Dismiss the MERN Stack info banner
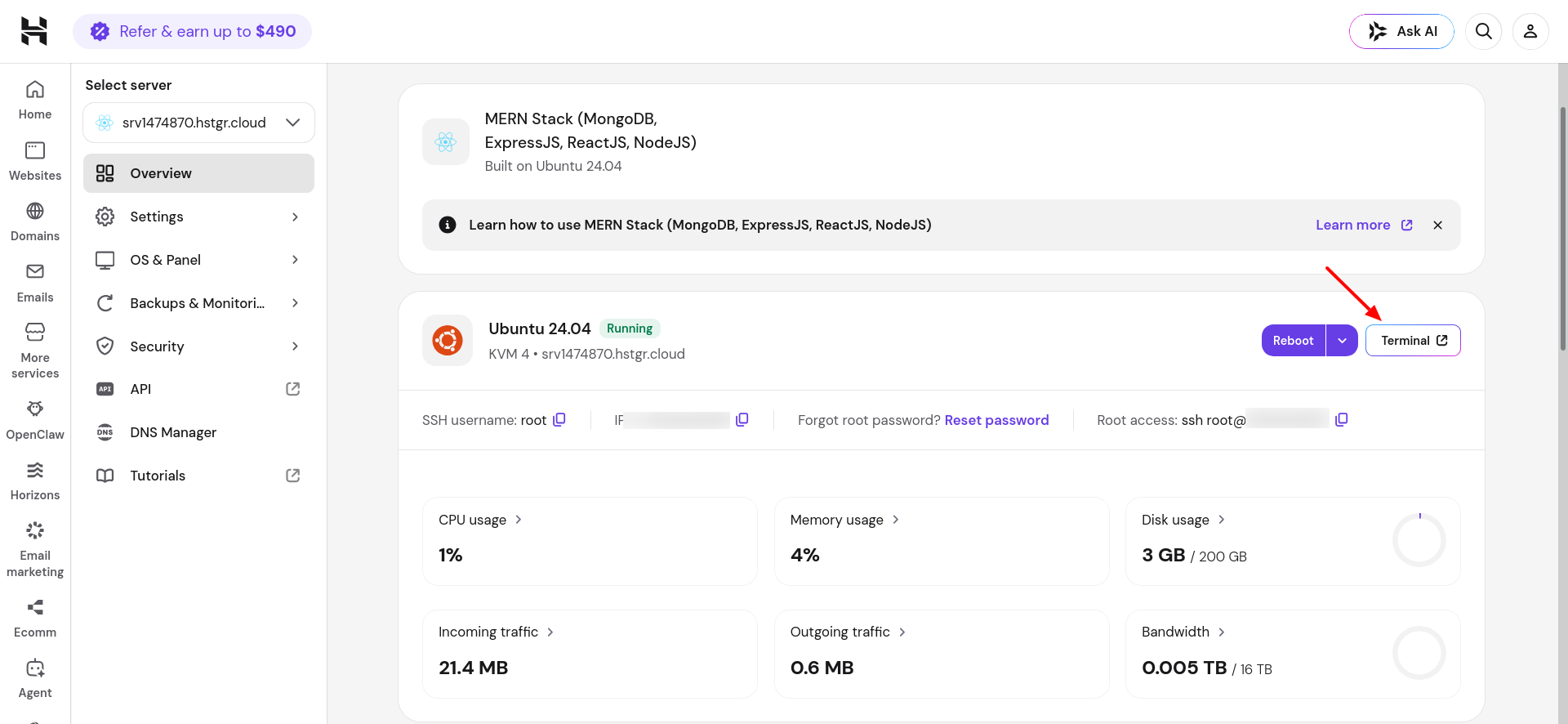The height and width of the screenshot is (724, 1568). [1437, 225]
